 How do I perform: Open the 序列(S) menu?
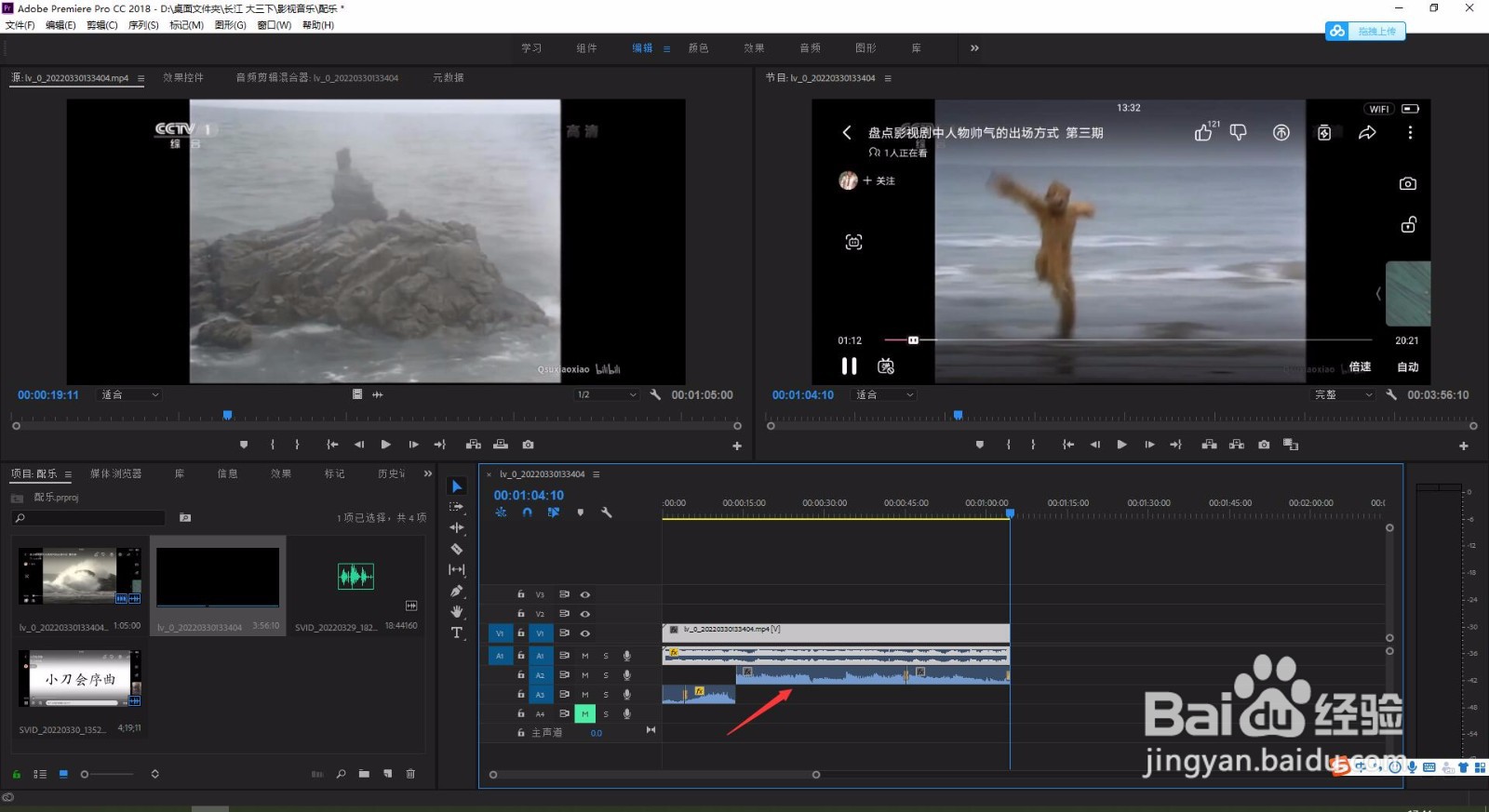[143, 25]
